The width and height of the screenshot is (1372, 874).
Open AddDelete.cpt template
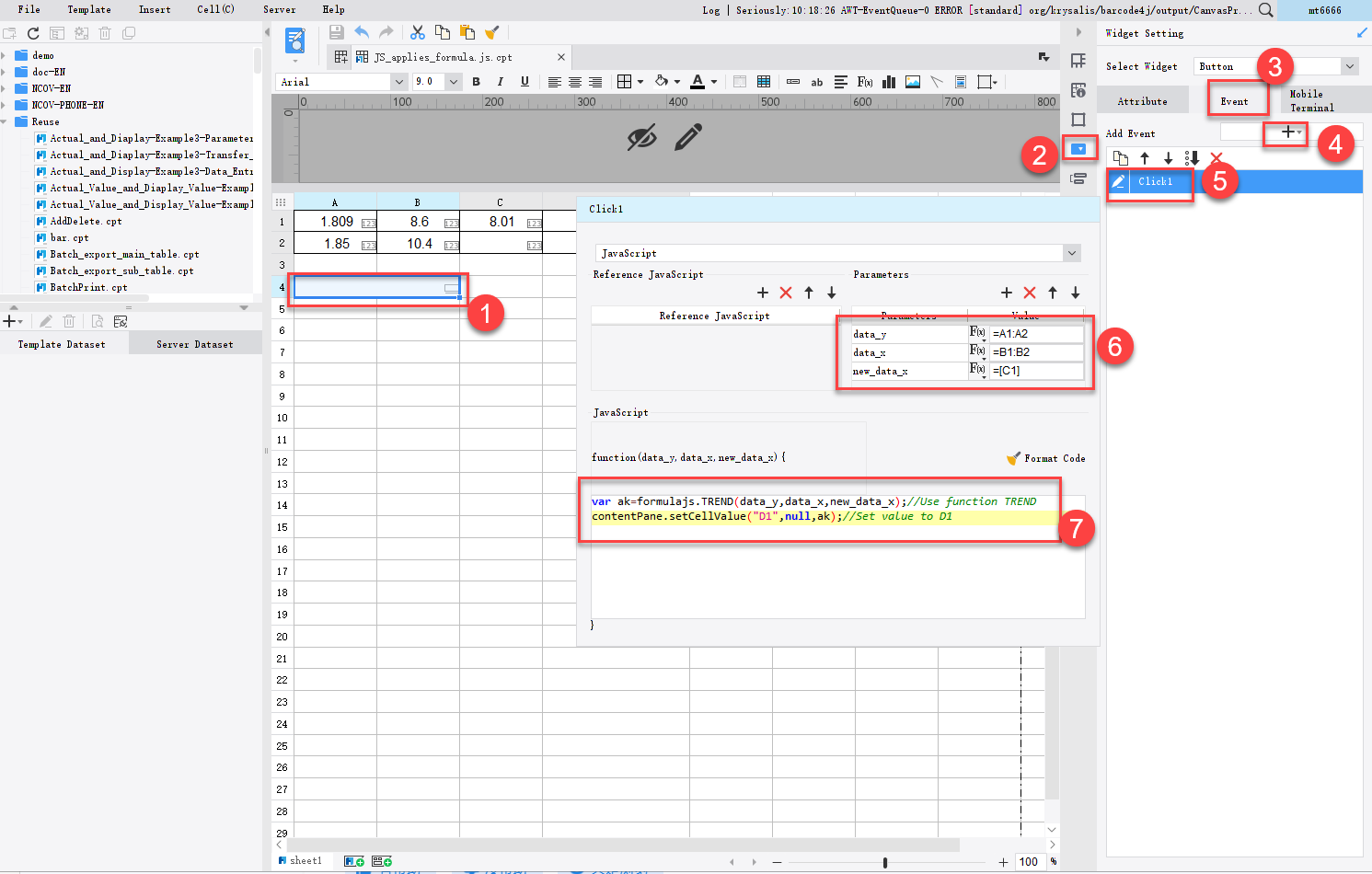(86, 221)
